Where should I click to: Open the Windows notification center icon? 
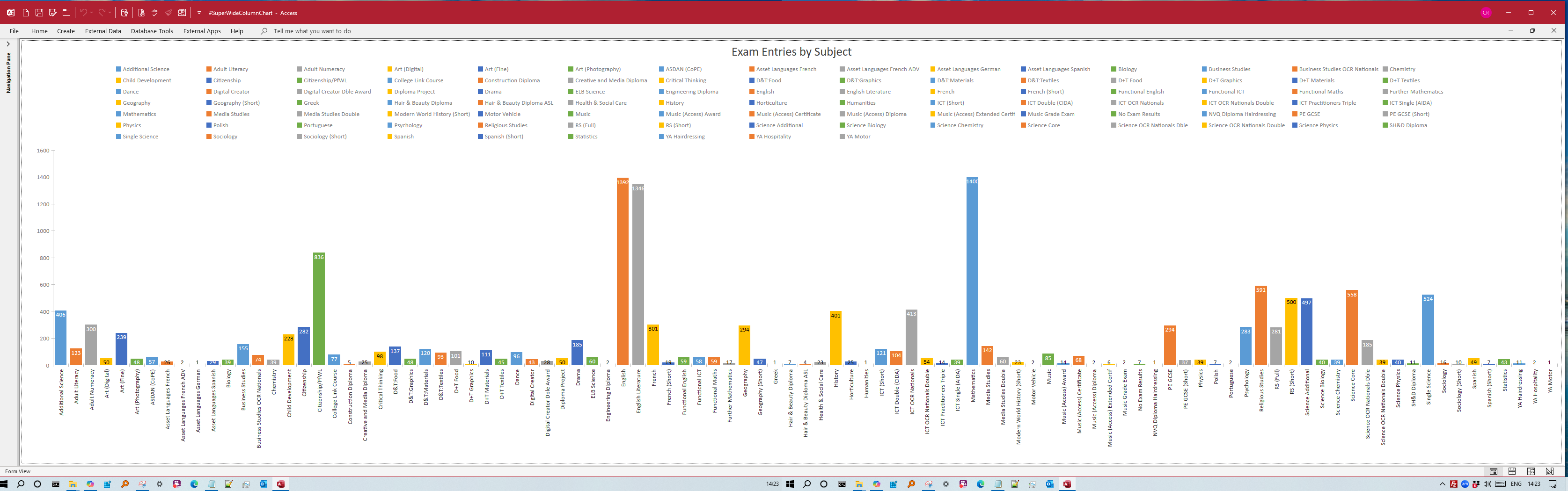pos(1553,484)
